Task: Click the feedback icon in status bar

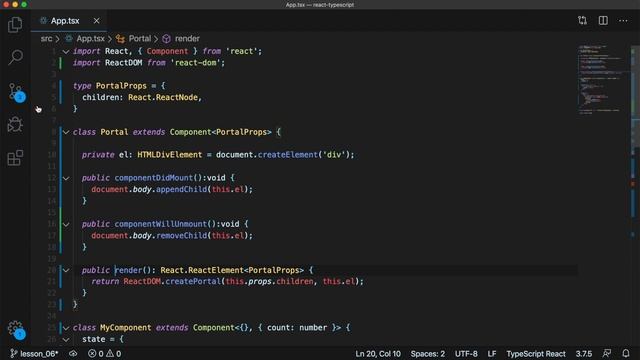Action: pyautogui.click(x=607, y=353)
